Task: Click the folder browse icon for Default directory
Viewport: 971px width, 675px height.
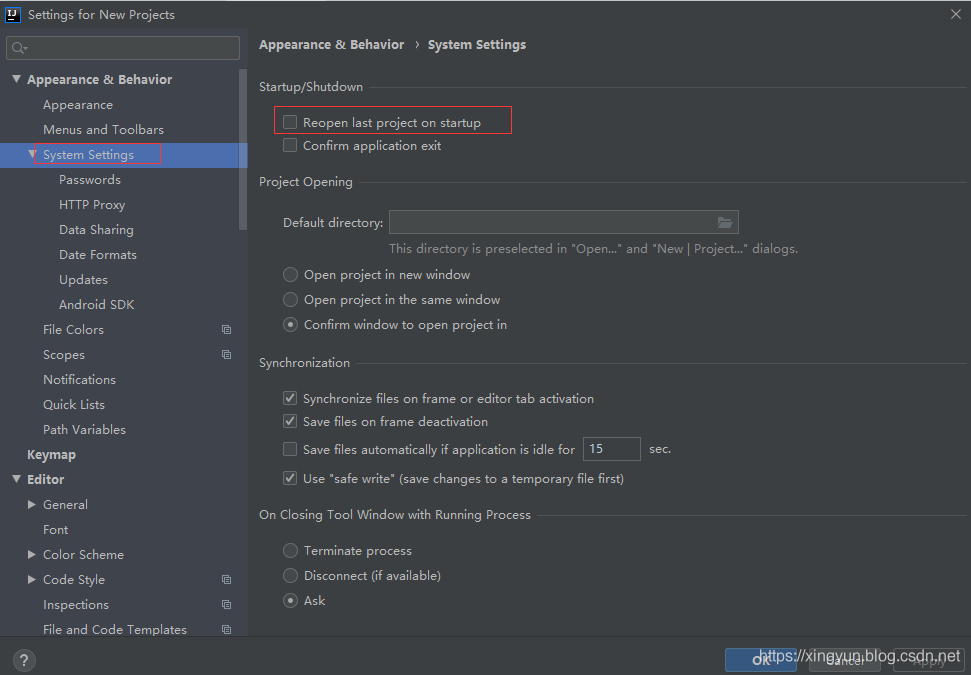Action: pyautogui.click(x=725, y=222)
